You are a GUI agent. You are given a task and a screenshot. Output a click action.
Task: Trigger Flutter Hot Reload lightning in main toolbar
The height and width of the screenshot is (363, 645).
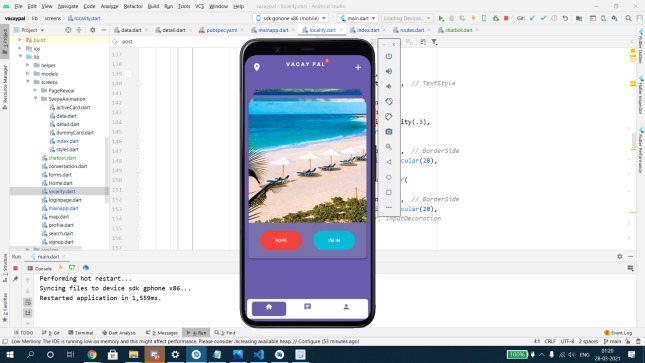click(x=473, y=19)
